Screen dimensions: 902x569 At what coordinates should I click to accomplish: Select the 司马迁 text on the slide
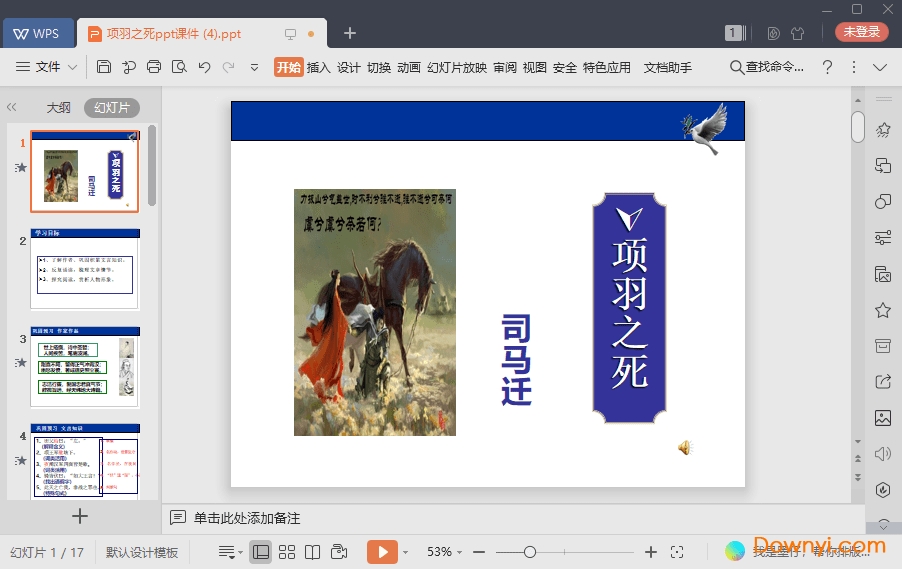[x=516, y=360]
